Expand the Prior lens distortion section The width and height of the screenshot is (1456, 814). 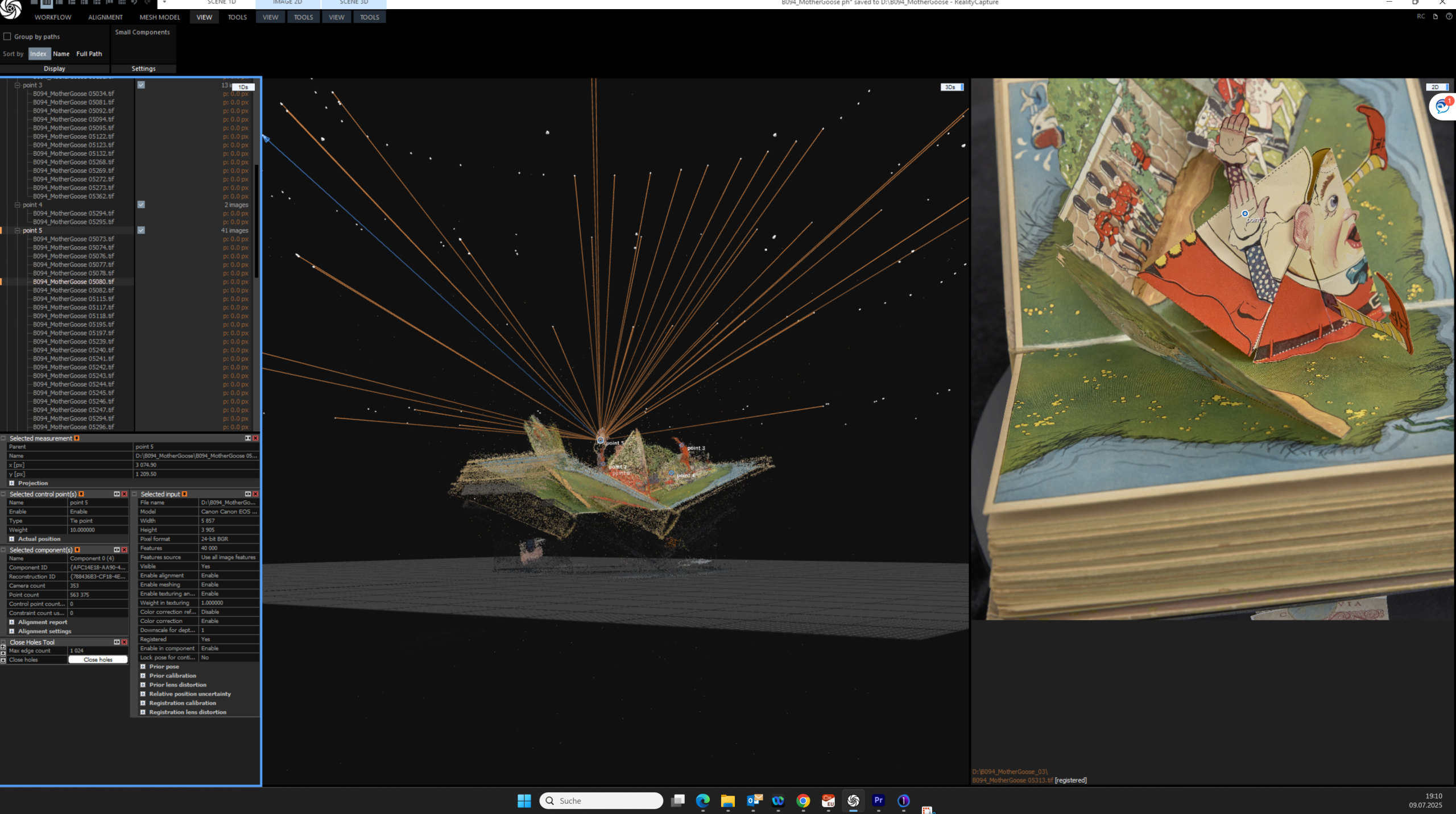click(143, 685)
